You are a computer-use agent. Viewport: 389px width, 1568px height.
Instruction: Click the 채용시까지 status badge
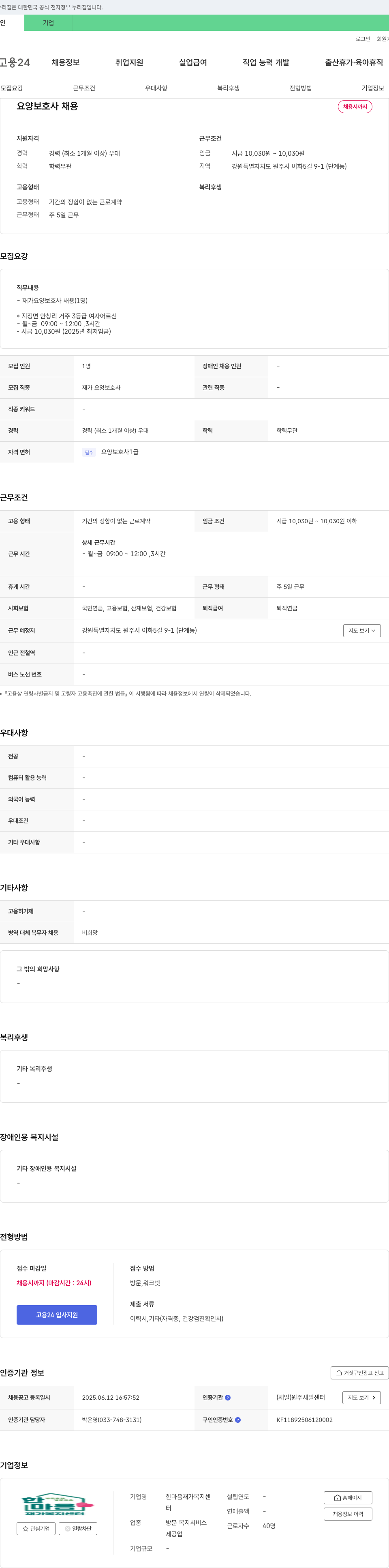pyautogui.click(x=355, y=107)
